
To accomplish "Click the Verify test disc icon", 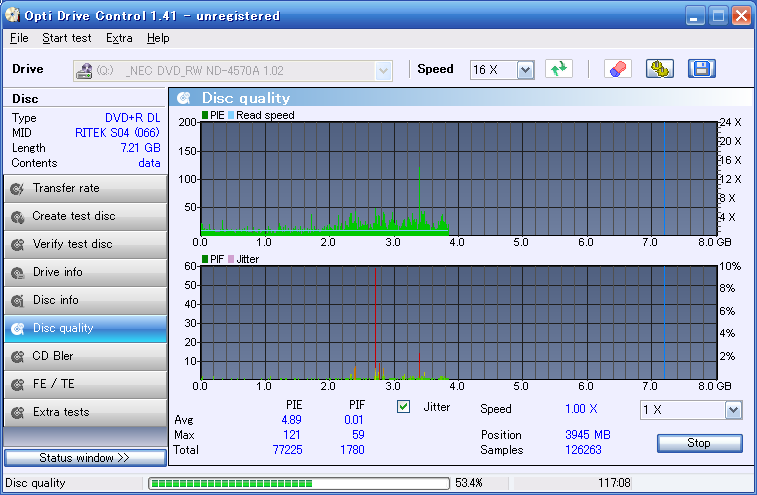I will [17, 245].
